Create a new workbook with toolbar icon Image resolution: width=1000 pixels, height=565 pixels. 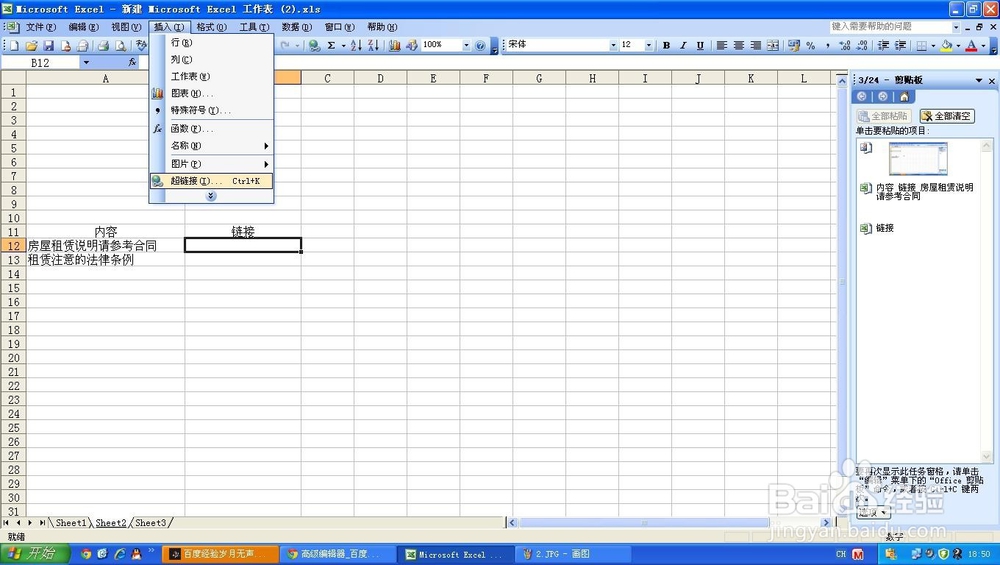point(13,45)
